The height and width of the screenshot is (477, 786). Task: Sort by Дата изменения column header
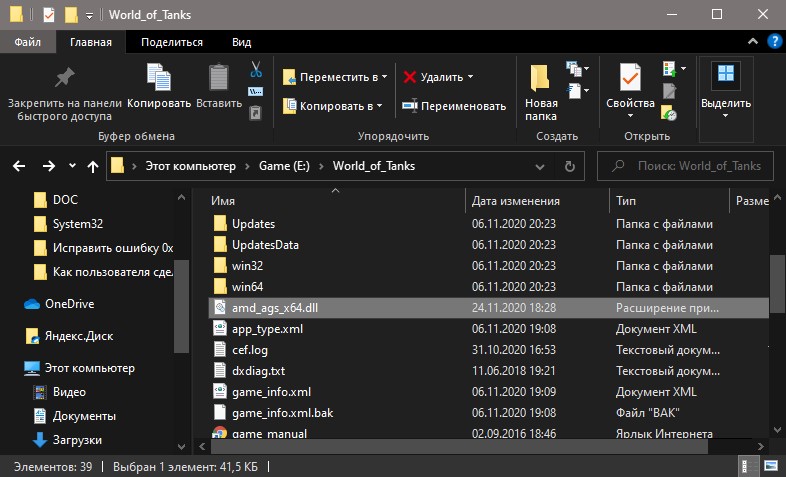click(537, 201)
